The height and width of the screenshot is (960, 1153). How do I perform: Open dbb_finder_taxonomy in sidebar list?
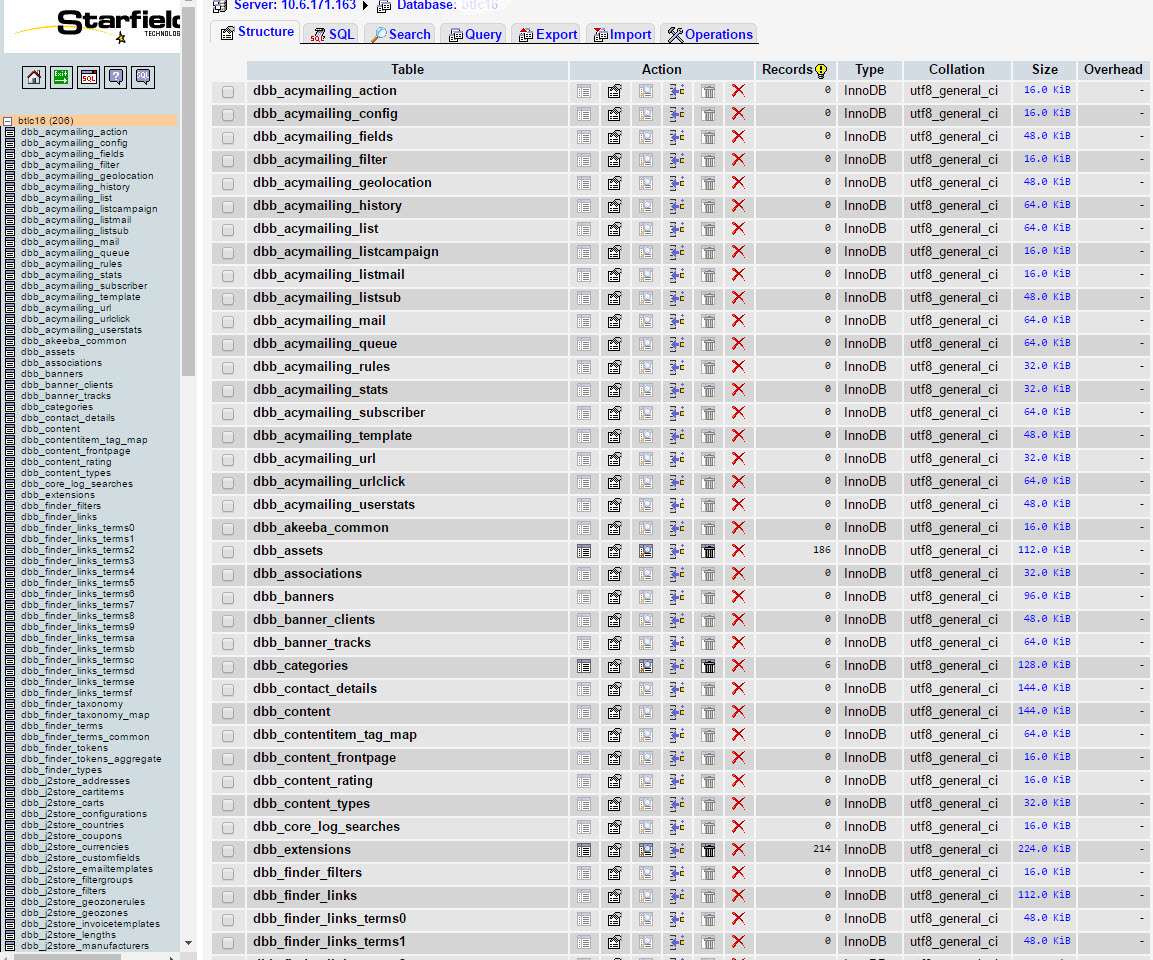[x=72, y=703]
